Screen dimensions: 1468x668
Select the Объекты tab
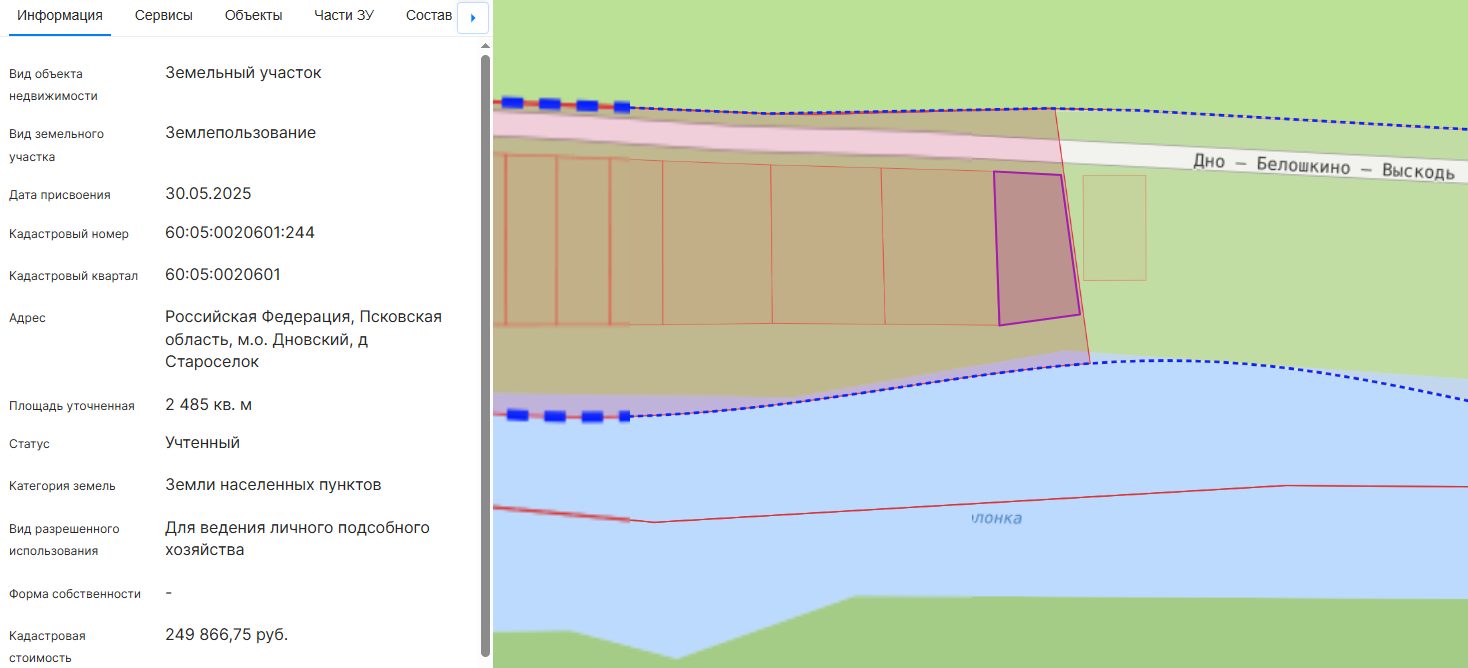[x=253, y=16]
